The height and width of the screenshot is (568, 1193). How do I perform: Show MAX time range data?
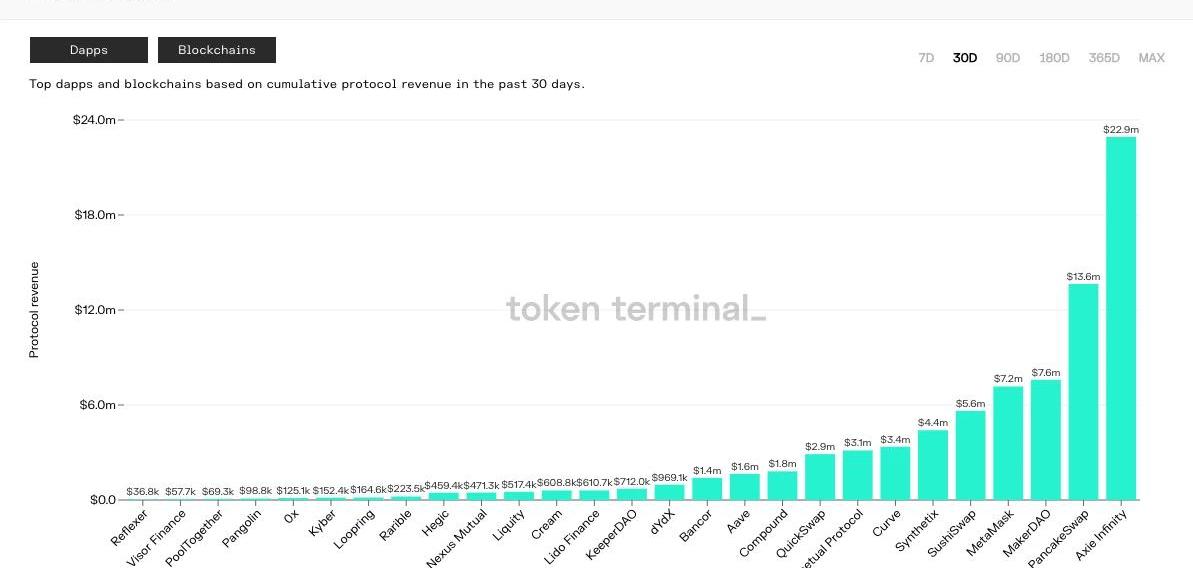[1151, 58]
